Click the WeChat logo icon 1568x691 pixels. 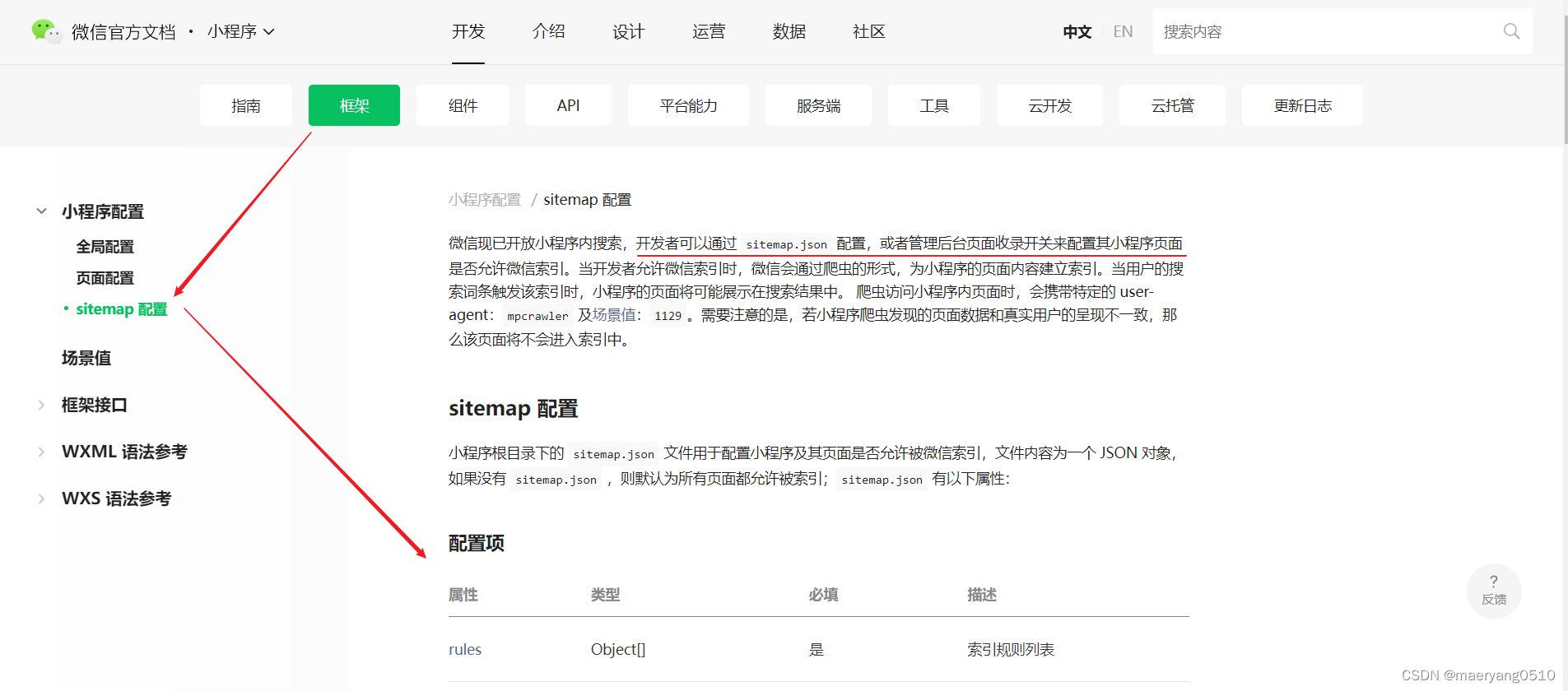coord(46,31)
